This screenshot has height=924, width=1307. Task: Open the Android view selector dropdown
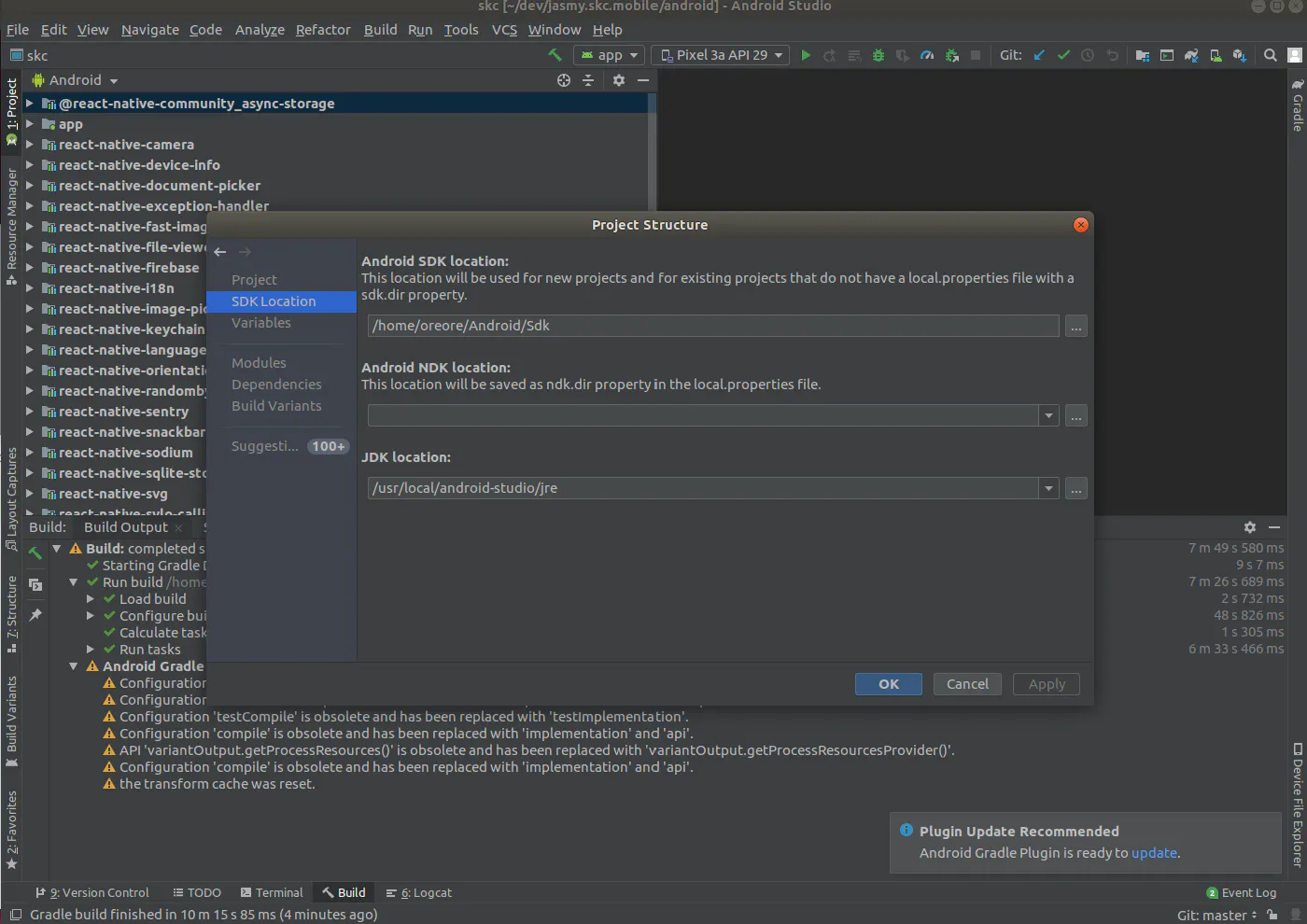pyautogui.click(x=75, y=80)
